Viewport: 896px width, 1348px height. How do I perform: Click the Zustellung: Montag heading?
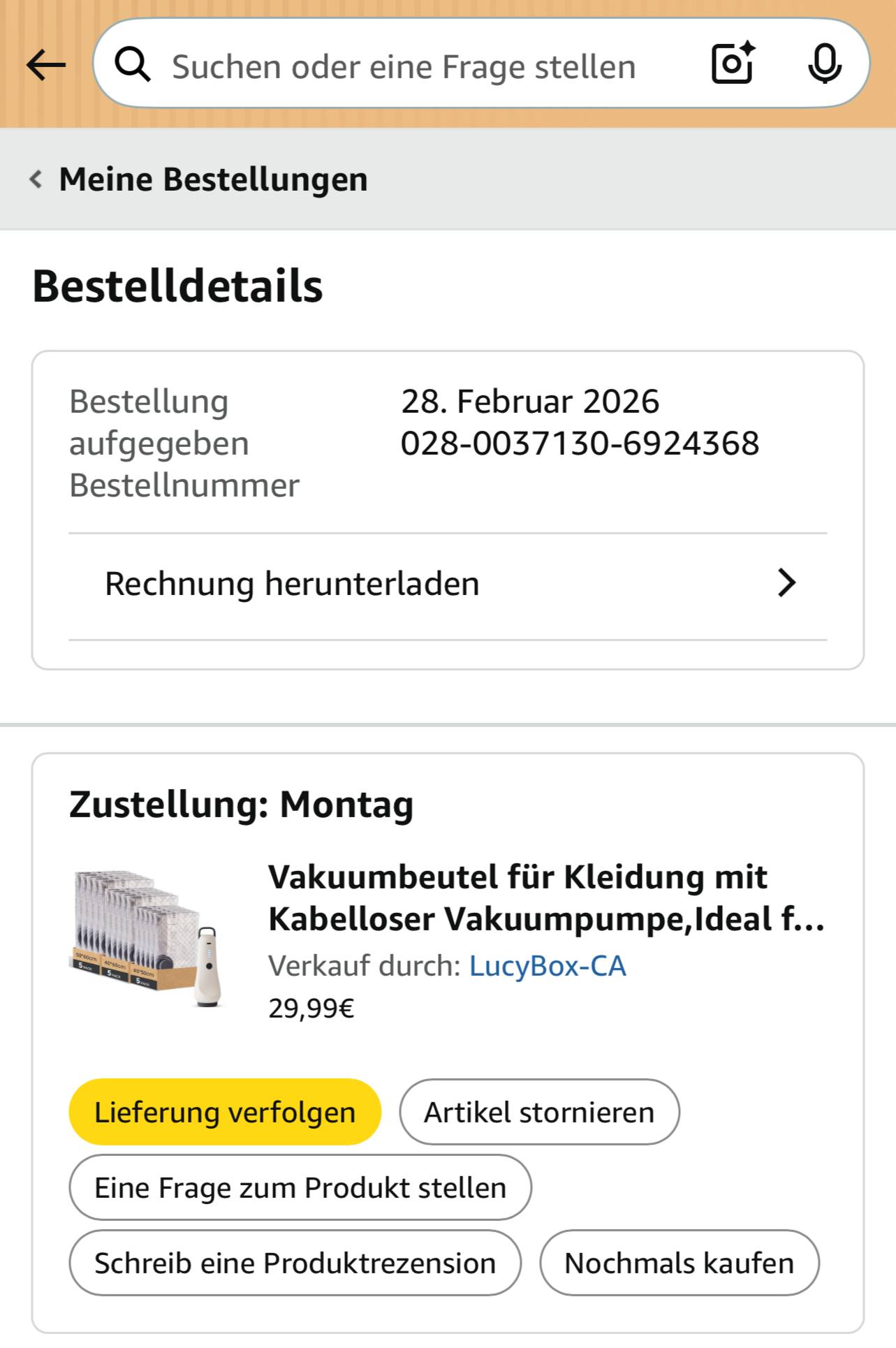click(241, 804)
